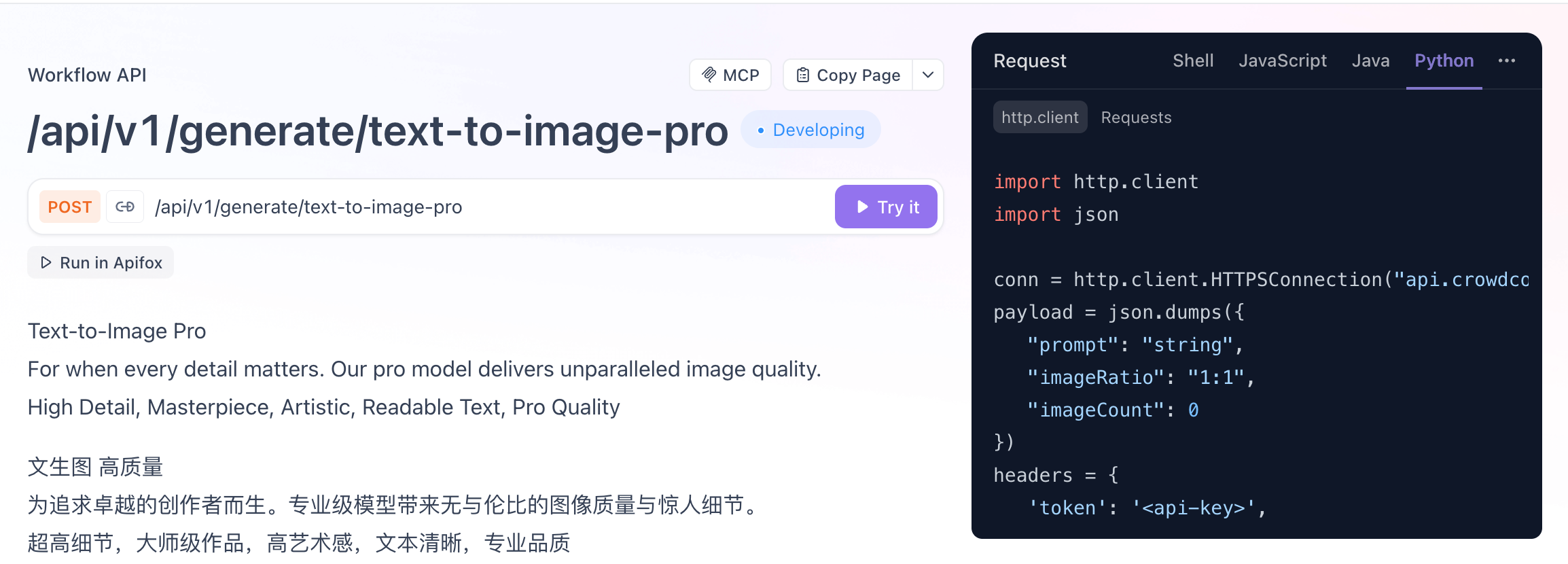Screen dimensions: 1568x564
Task: Switch to the Shell code tab
Action: tap(1193, 60)
